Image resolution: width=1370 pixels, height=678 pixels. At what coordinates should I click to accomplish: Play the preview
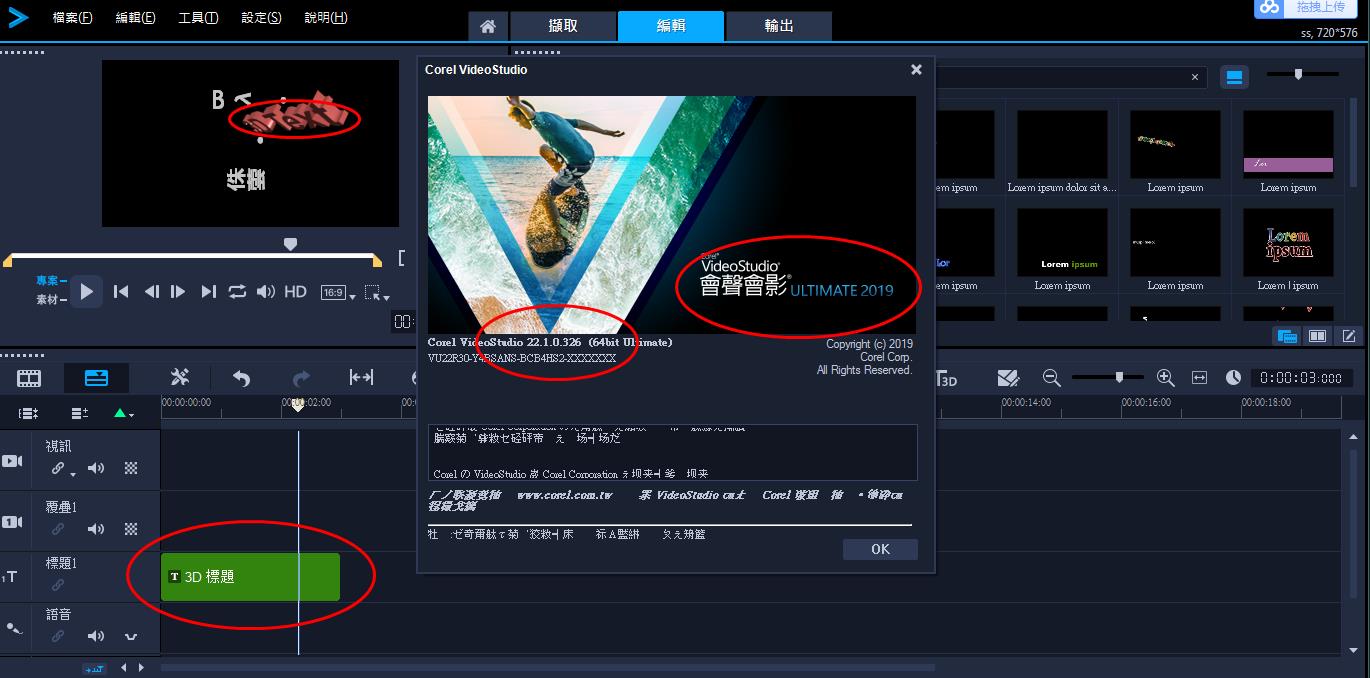(x=86, y=291)
